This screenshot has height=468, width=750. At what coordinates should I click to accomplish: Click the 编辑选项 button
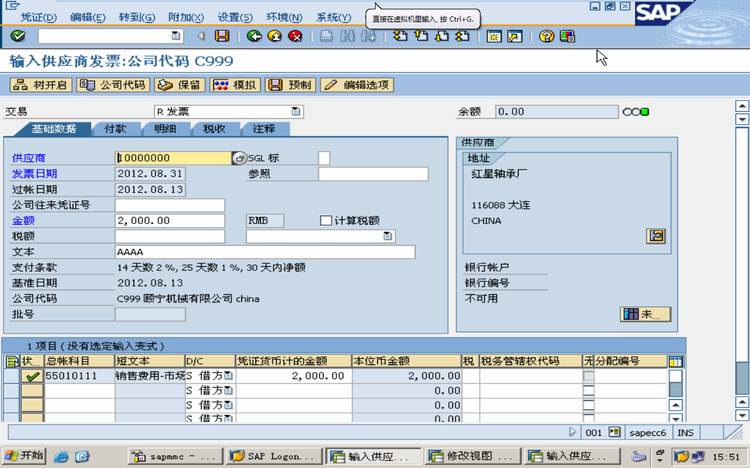(357, 85)
